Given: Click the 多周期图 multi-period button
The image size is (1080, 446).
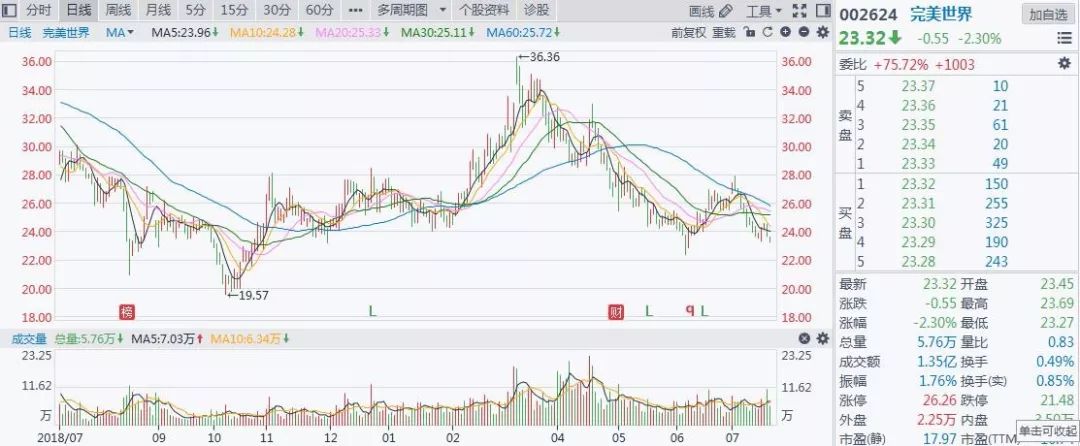Looking at the screenshot, I should 402,10.
